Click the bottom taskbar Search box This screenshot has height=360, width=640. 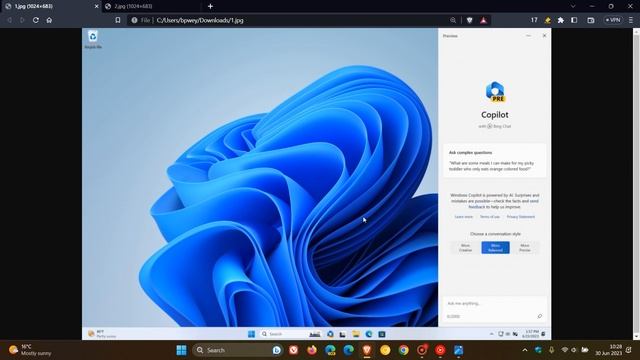[238, 350]
